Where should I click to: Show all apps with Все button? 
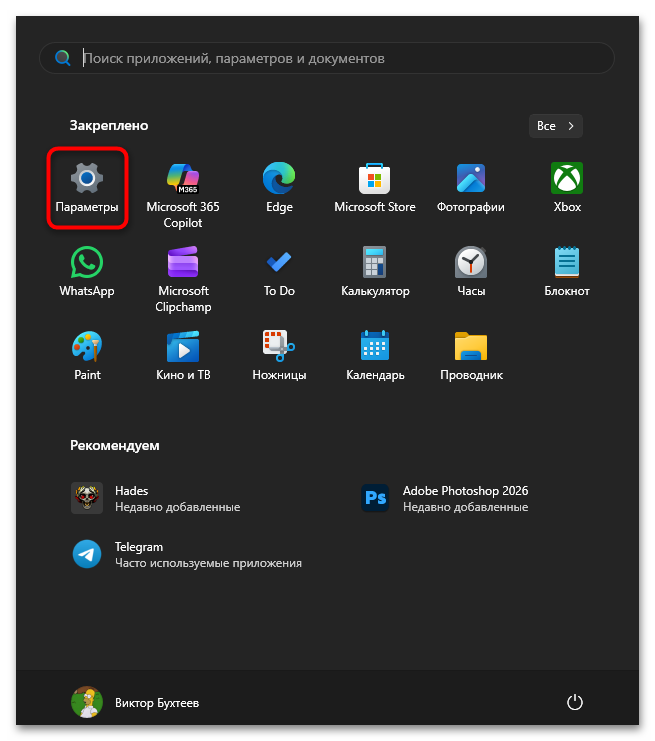[x=555, y=126]
